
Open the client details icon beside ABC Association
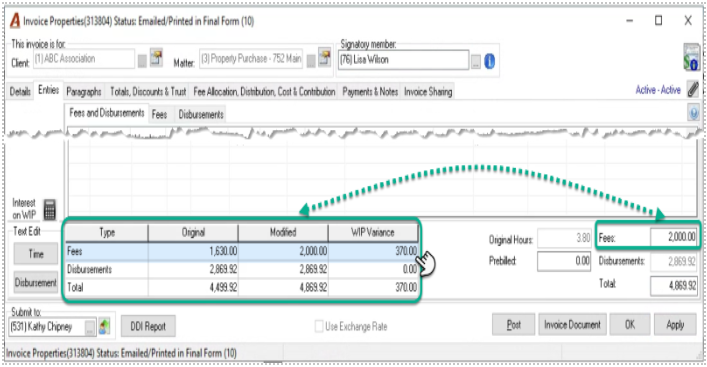pos(156,58)
